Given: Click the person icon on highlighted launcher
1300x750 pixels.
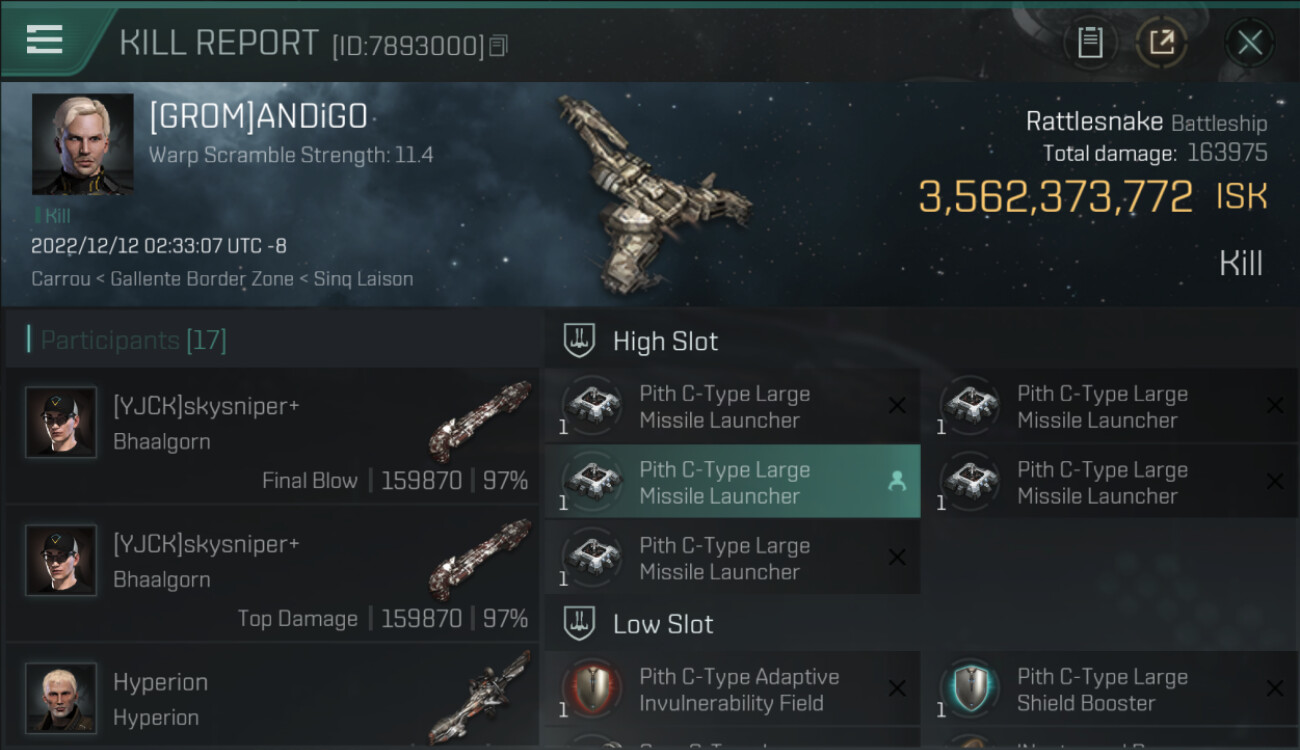Looking at the screenshot, I should coord(897,481).
